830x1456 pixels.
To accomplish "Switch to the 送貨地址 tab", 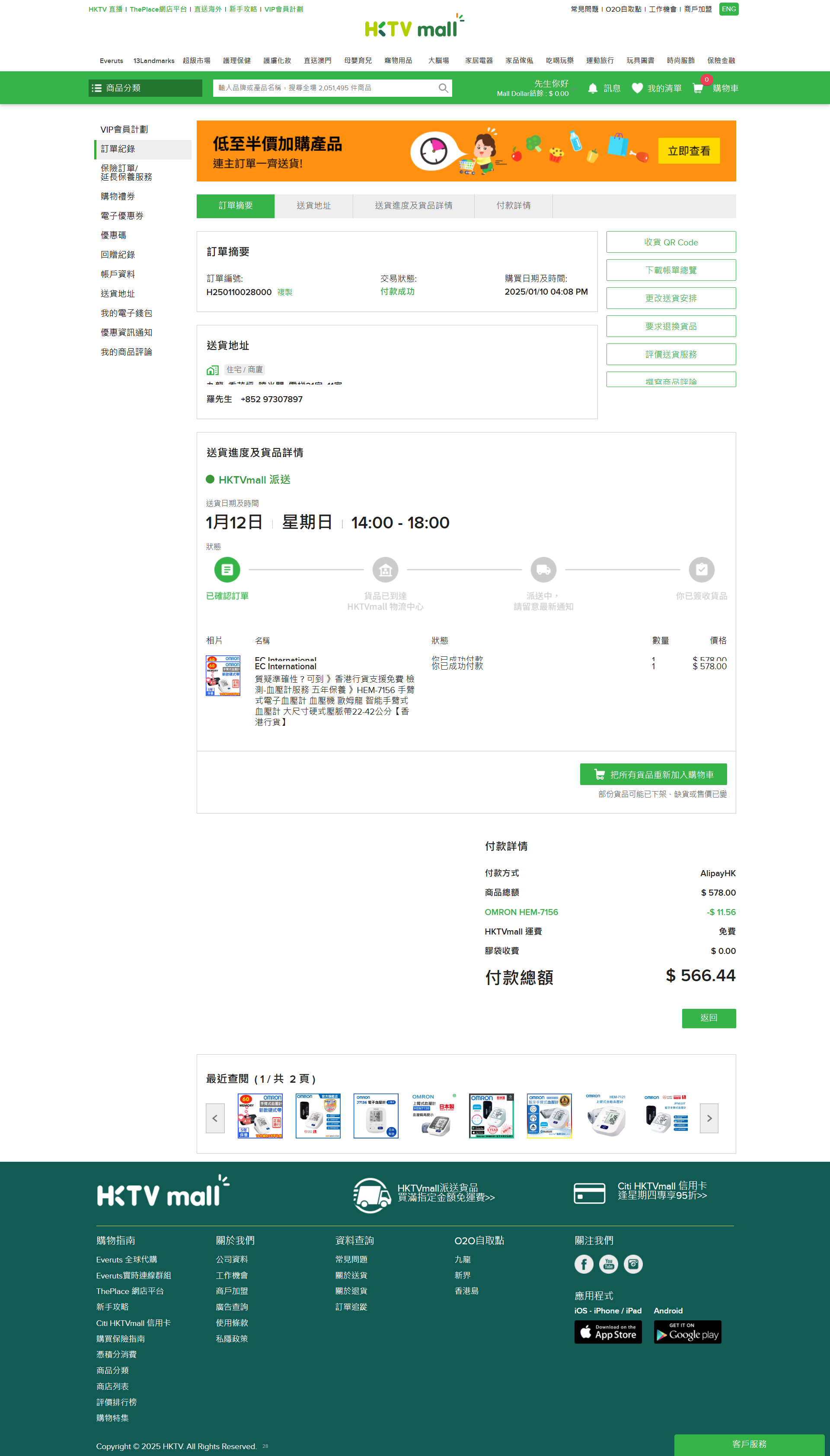I will pyautogui.click(x=313, y=206).
